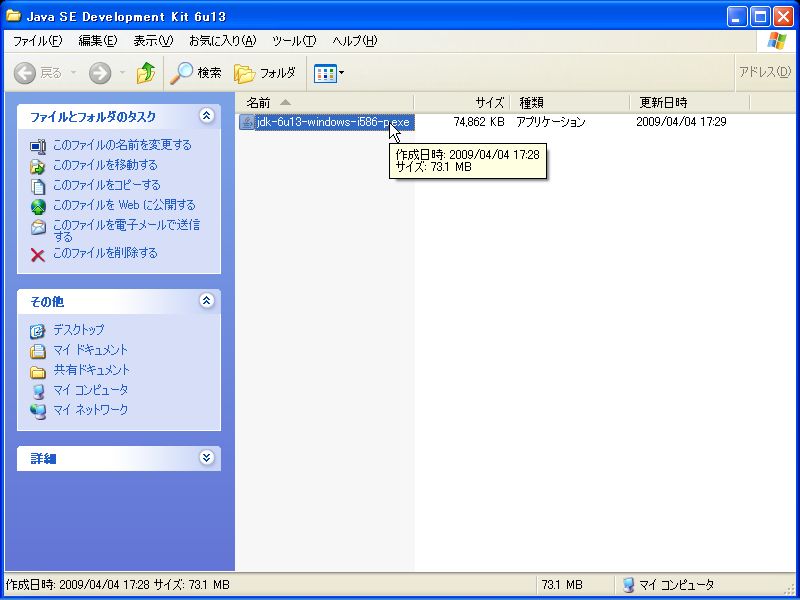Image resolution: width=800 pixels, height=600 pixels.
Task: Click the status bar 73.1 MB size
Action: (x=562, y=585)
